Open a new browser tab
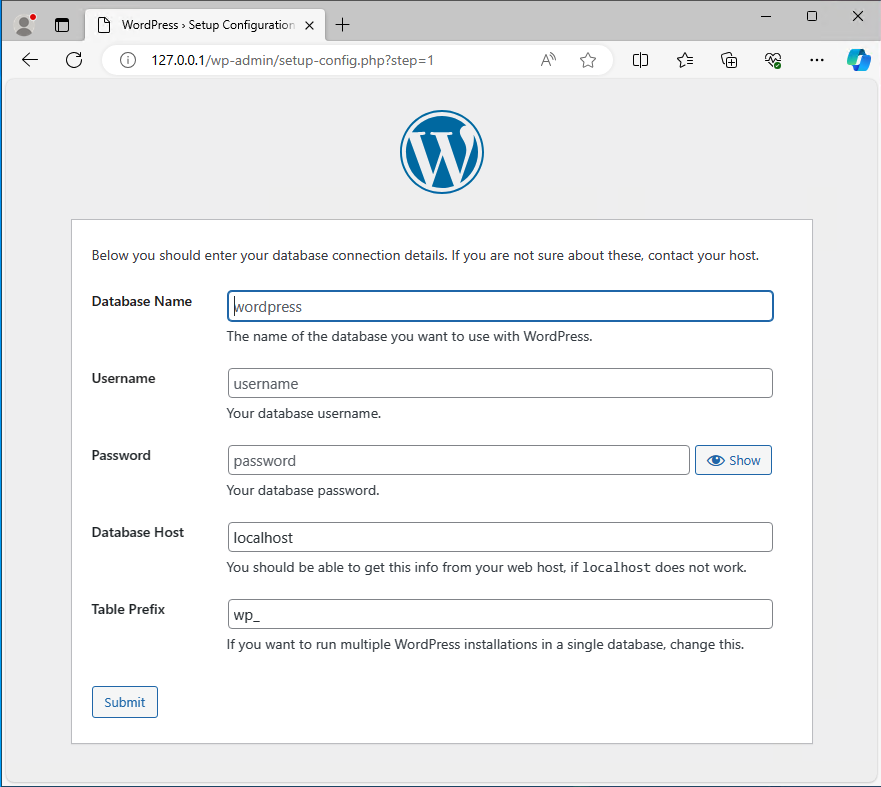881x787 pixels. (x=343, y=24)
